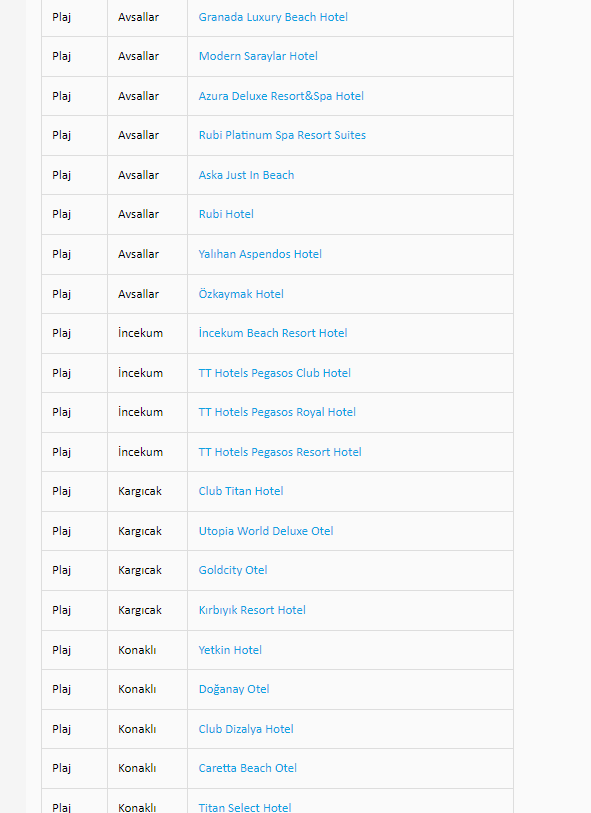The width and height of the screenshot is (591, 813).
Task: Click Konaklı cell in Club Dizalya Hotel row
Action: pyautogui.click(x=147, y=728)
